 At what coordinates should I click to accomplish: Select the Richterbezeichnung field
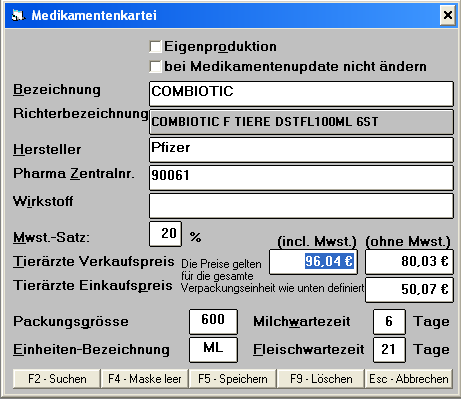(301, 122)
